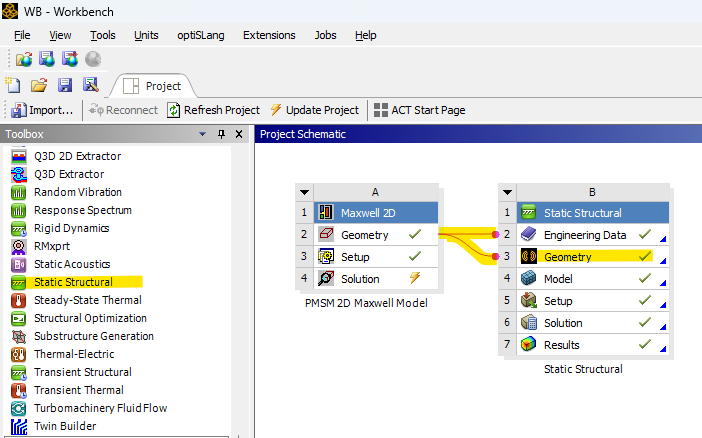
Task: Open system B dropdown arrow menu
Action: coord(507,193)
